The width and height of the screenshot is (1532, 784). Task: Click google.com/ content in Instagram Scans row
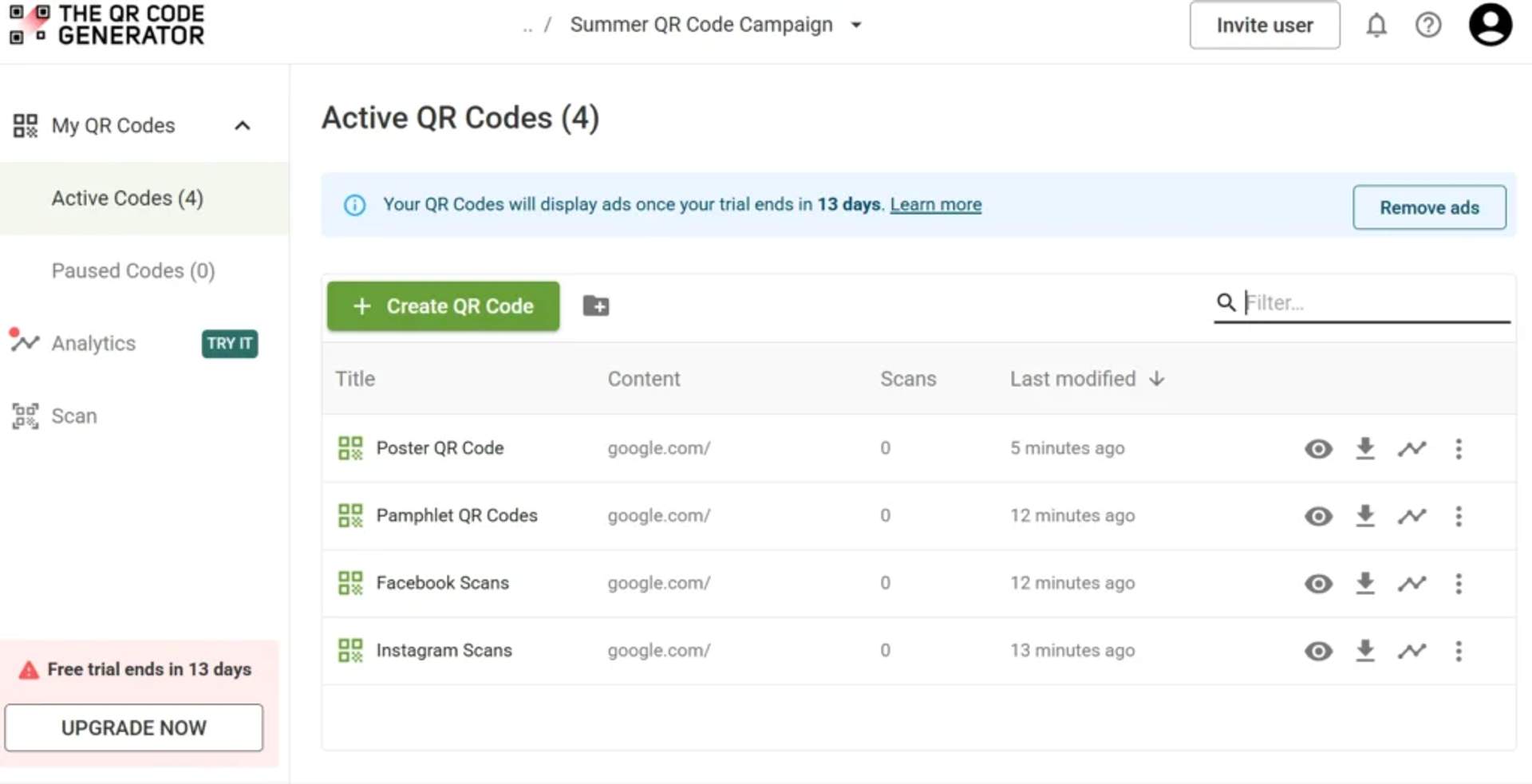[658, 651]
